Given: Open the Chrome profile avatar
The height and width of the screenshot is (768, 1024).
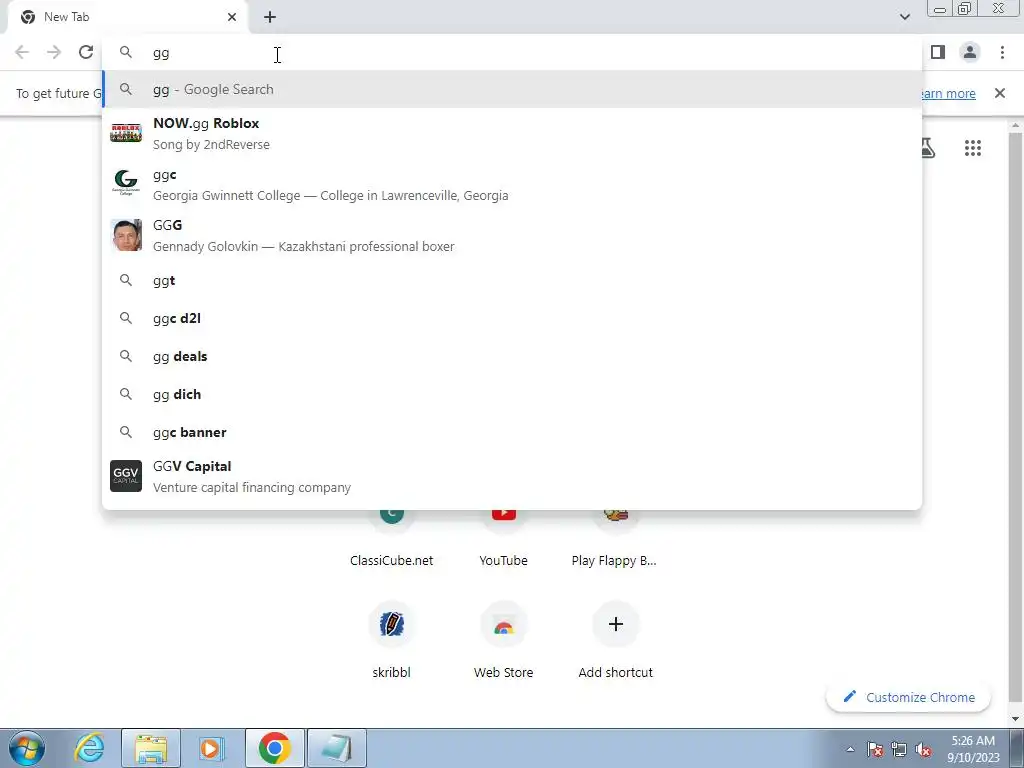Looking at the screenshot, I should (970, 52).
